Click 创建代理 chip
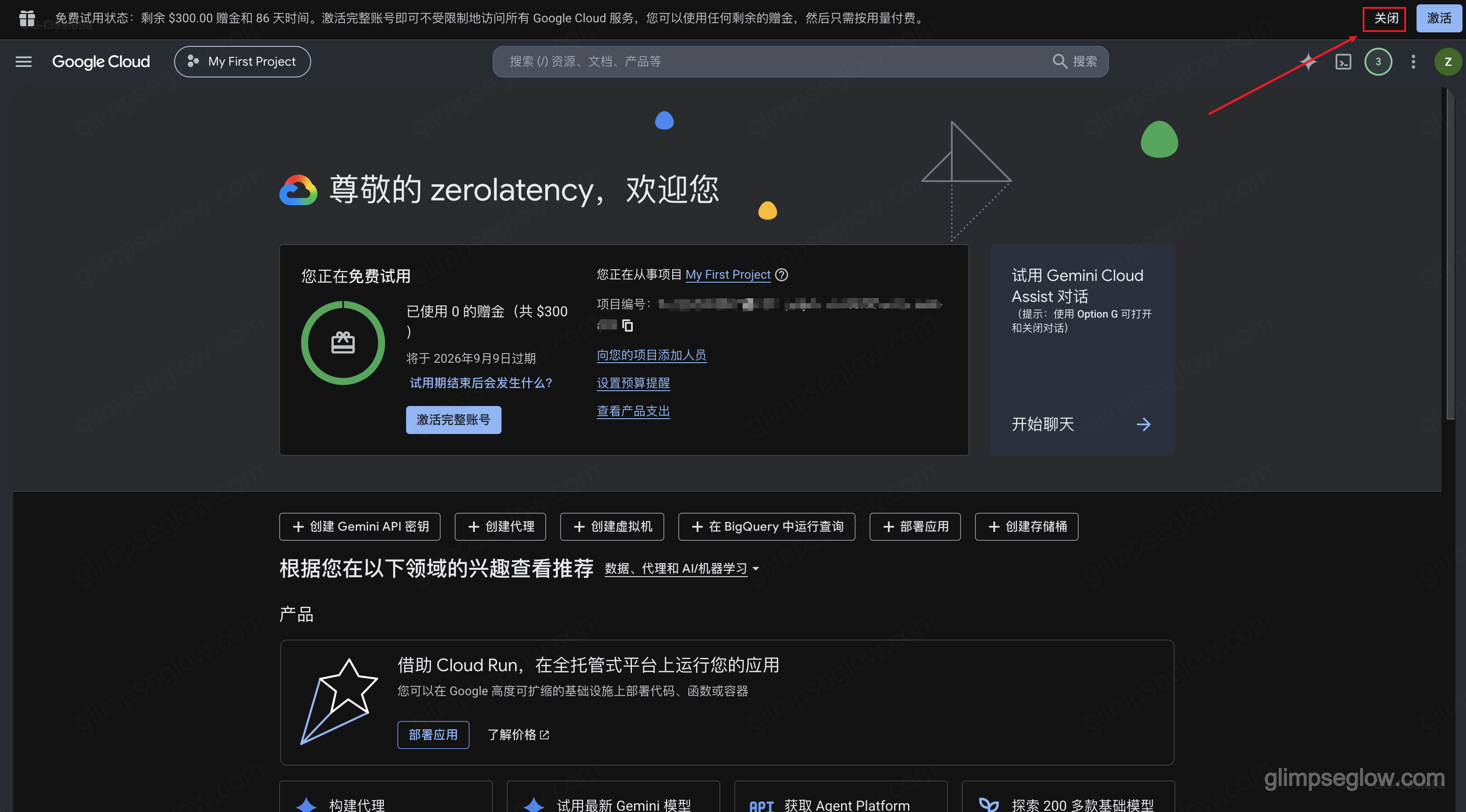This screenshot has height=812, width=1466. click(500, 526)
